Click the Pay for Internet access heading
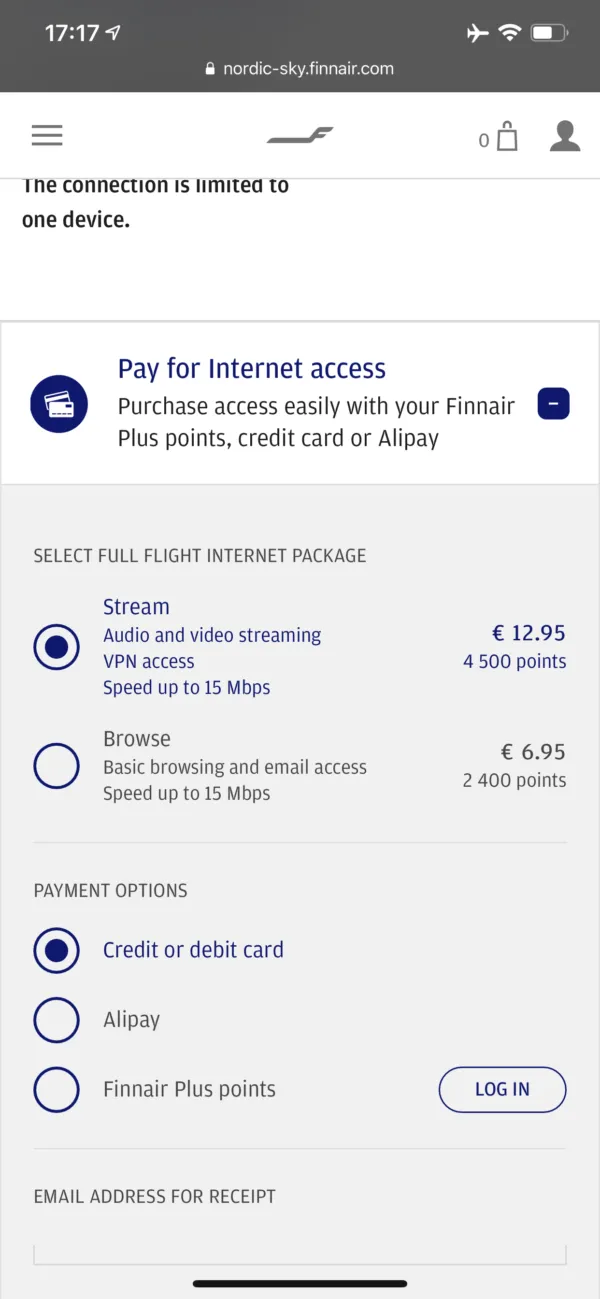Viewport: 600px width, 1299px height. click(x=251, y=369)
